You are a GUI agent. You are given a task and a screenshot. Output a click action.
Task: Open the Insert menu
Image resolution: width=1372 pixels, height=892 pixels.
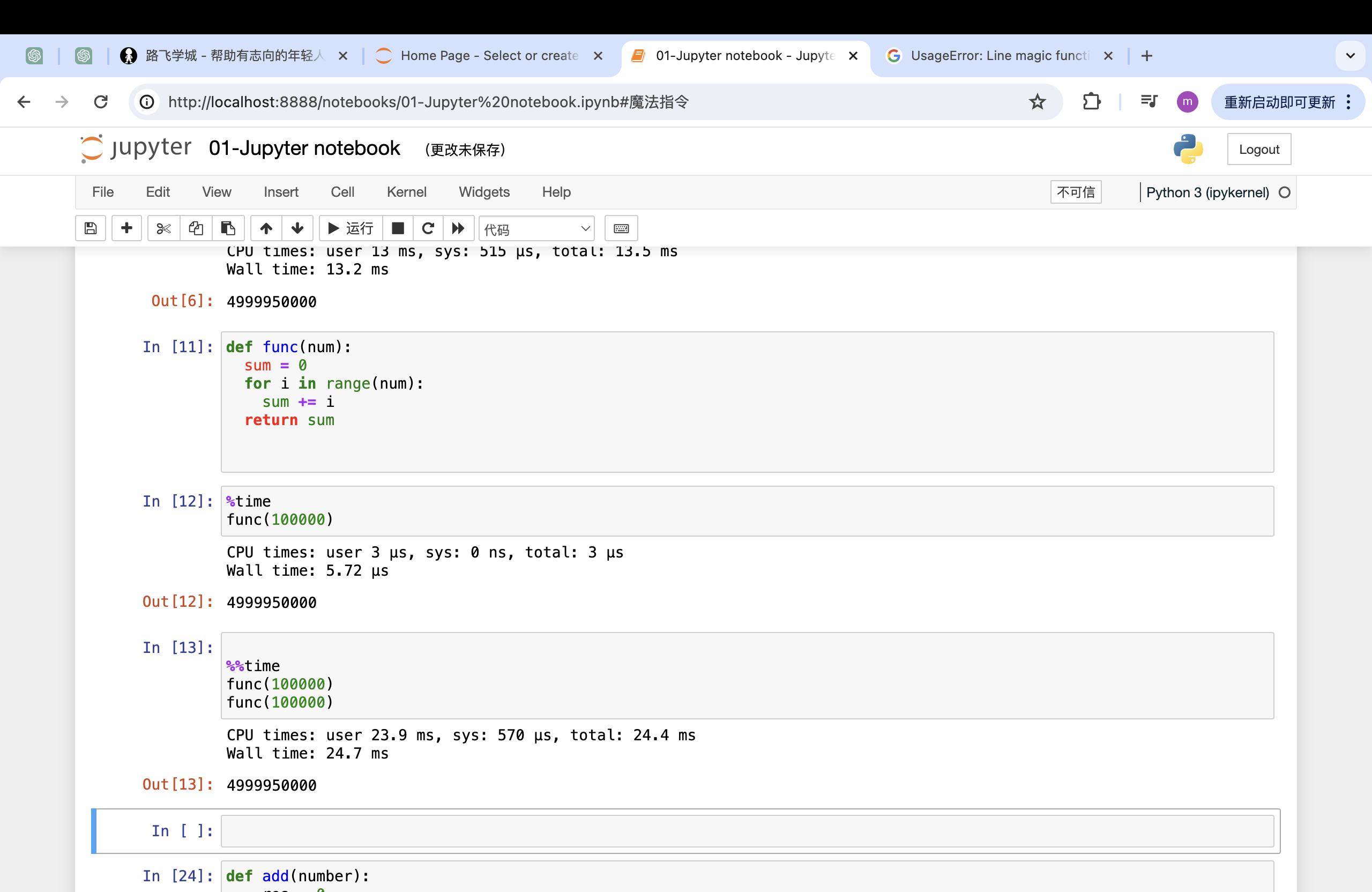[x=281, y=192]
